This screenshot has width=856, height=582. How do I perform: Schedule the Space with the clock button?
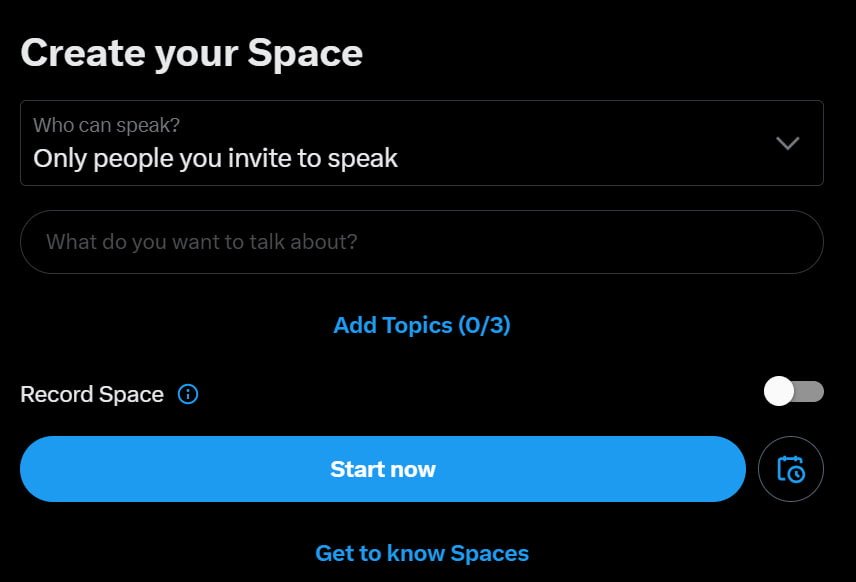790,469
